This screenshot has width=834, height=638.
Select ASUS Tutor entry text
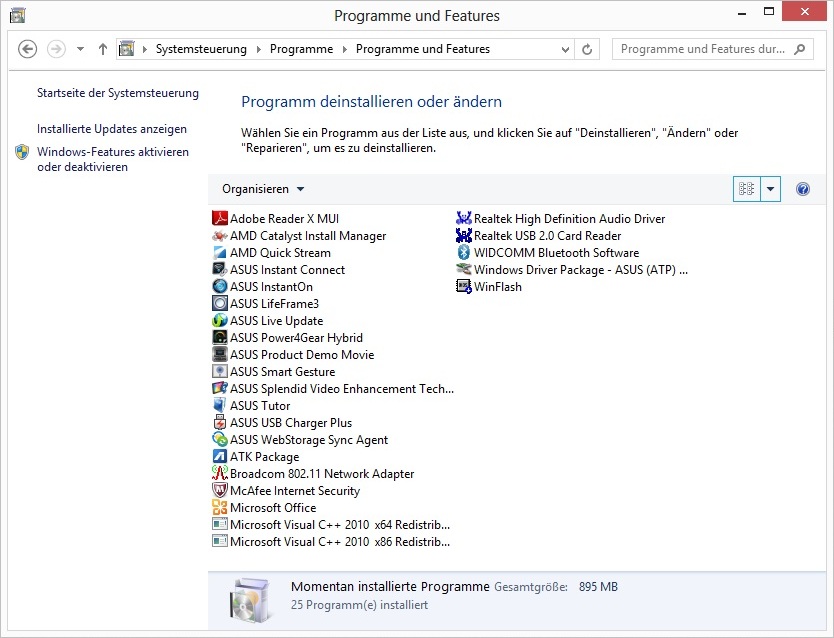[260, 406]
